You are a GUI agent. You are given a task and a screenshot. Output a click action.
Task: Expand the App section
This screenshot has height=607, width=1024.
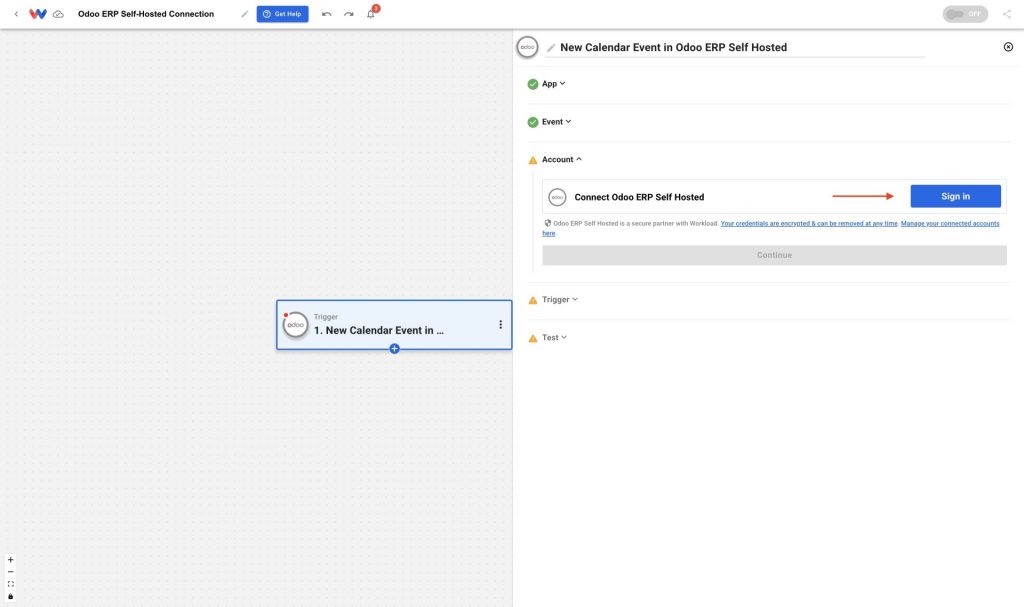(554, 84)
